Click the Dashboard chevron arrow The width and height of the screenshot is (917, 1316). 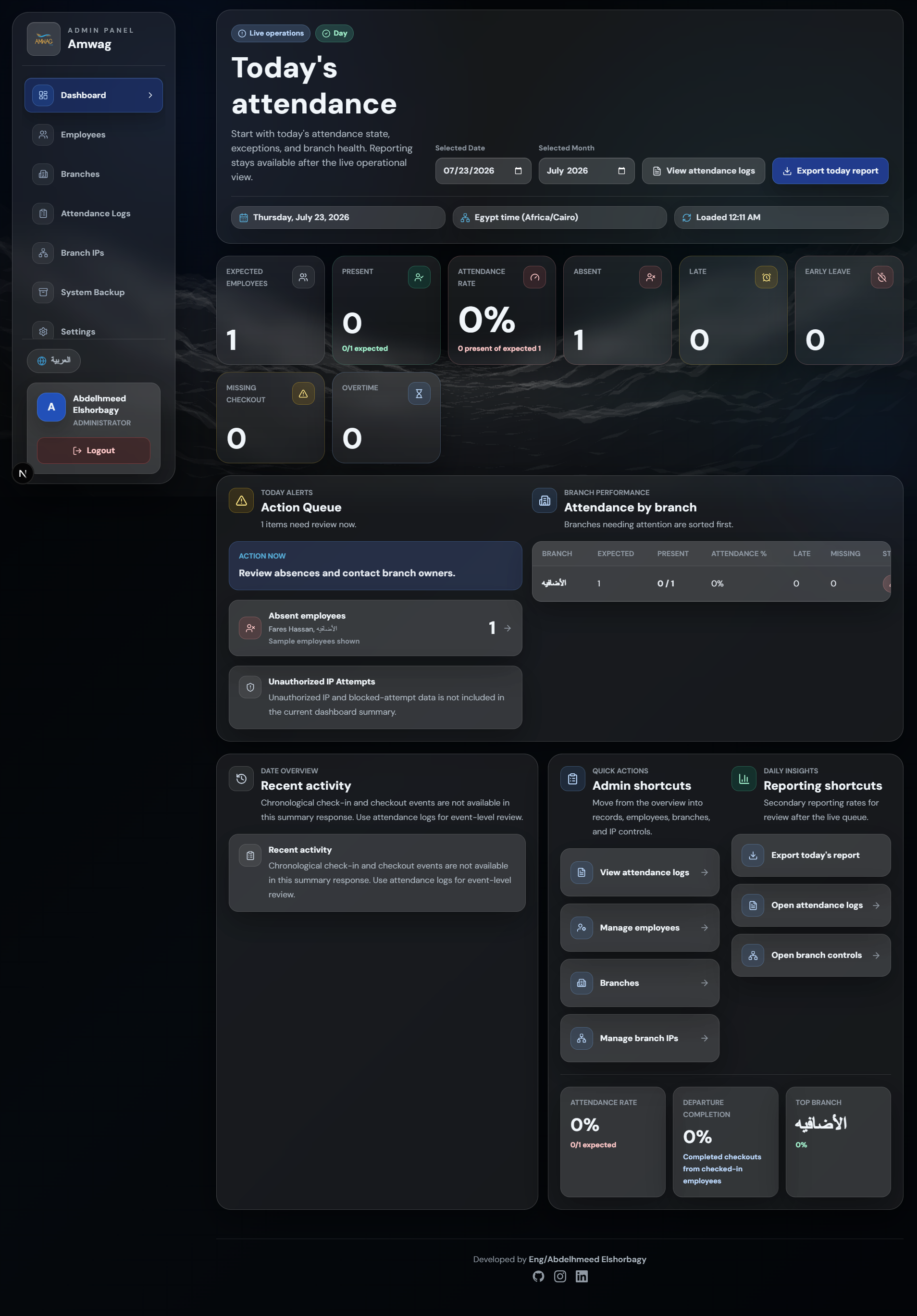click(x=150, y=95)
